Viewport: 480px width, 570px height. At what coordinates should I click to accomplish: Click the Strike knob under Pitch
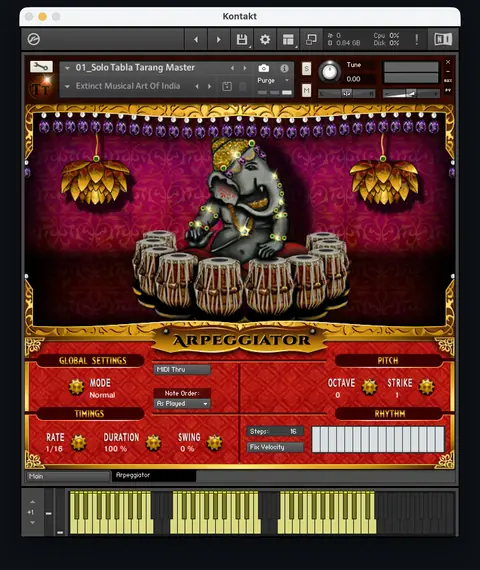[427, 387]
